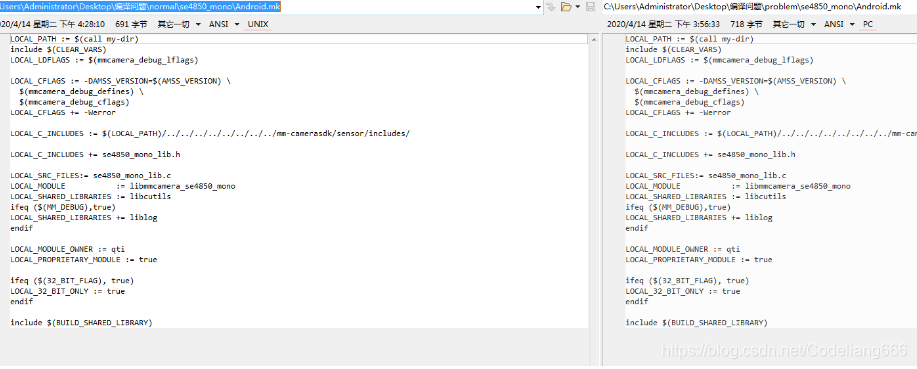Click right pane LOCAL_SHARED_LIBRARIES += liblog line
This screenshot has width=917, height=369.
tap(699, 218)
